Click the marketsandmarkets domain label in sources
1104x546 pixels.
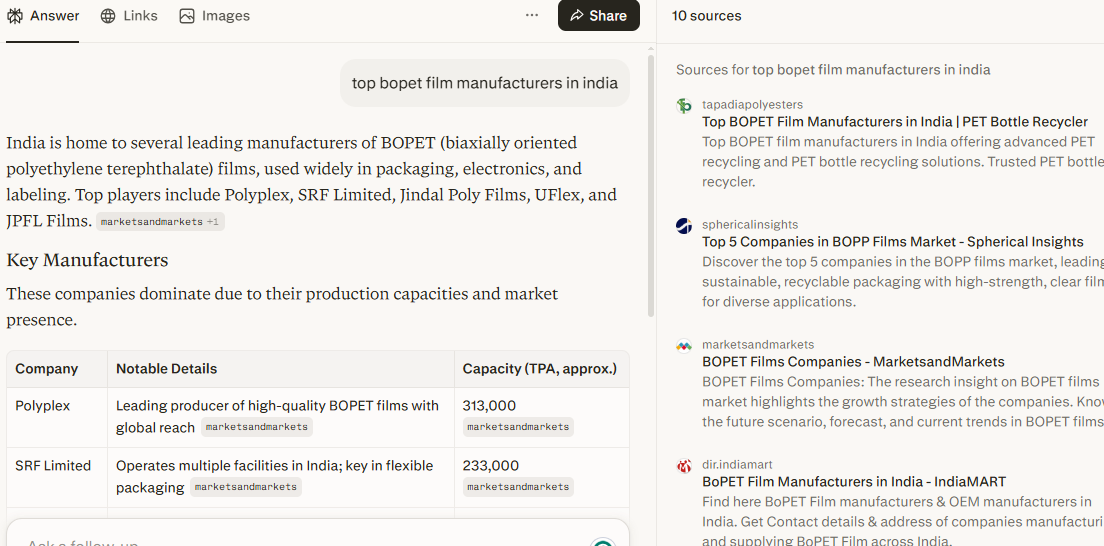[758, 345]
